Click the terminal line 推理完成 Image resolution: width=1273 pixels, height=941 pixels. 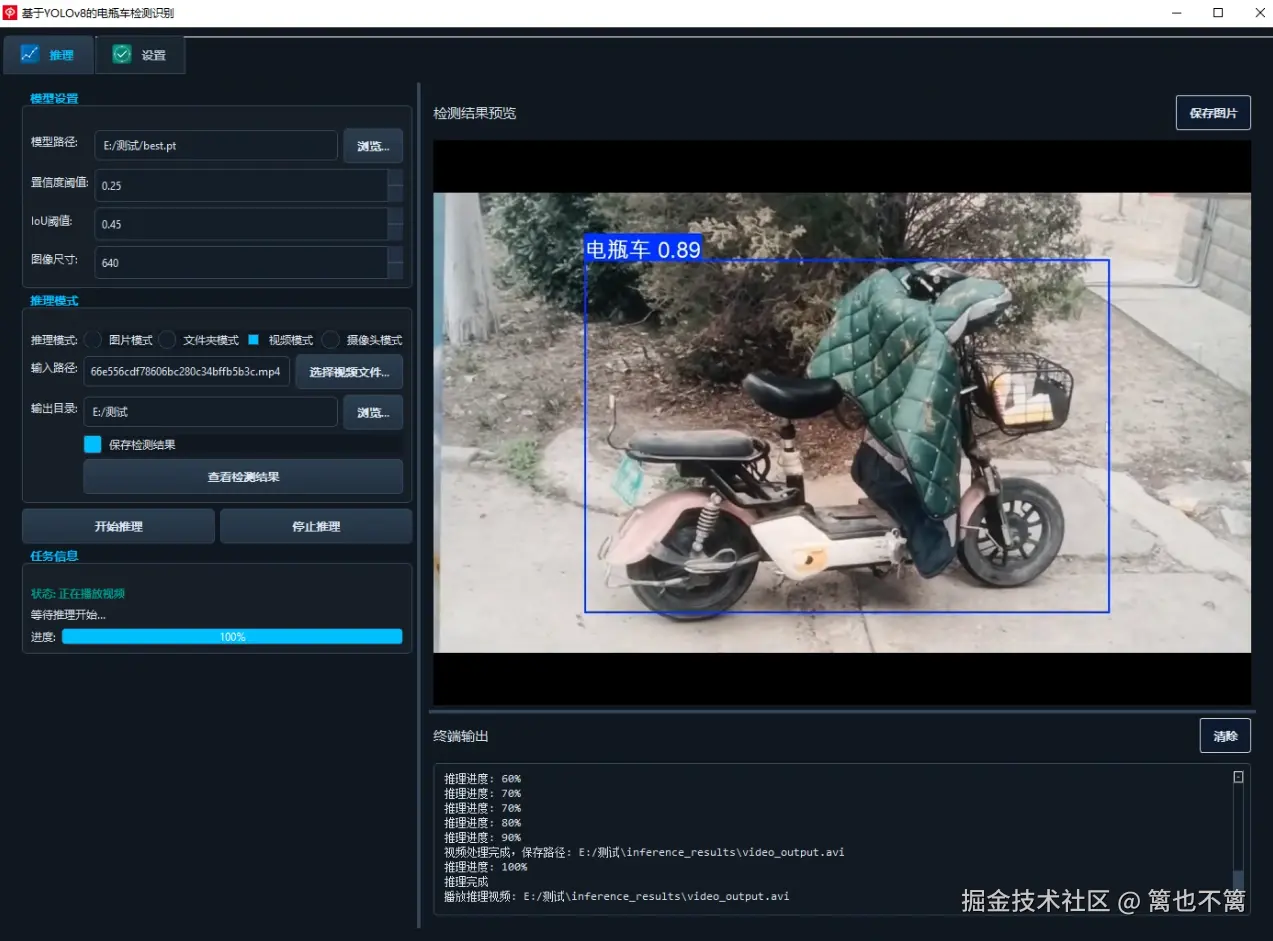click(x=466, y=882)
